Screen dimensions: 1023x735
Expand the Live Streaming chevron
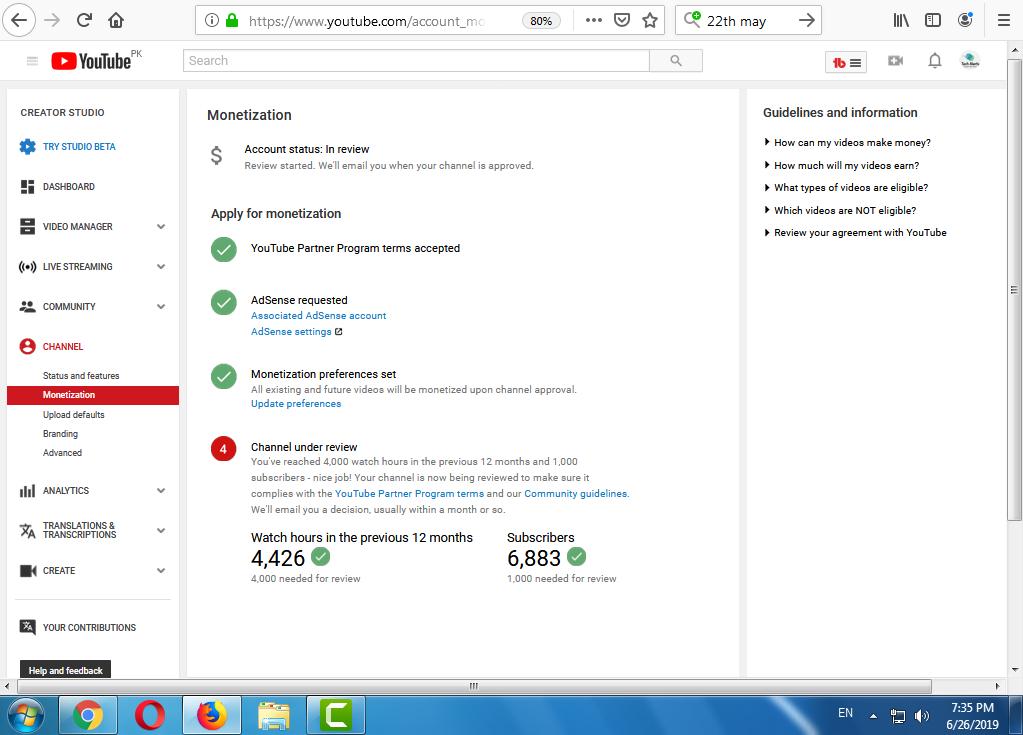pyautogui.click(x=160, y=266)
